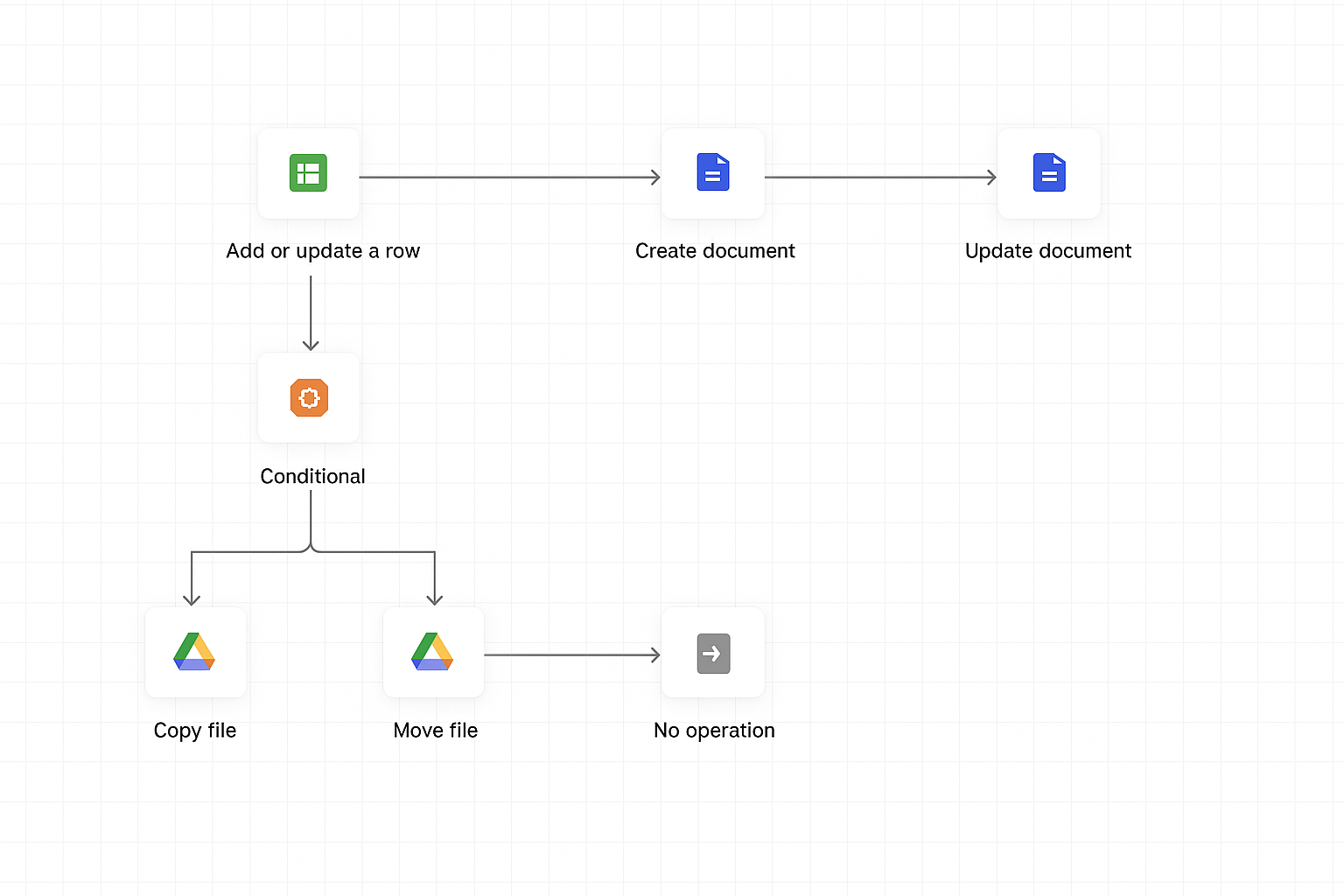This screenshot has width=1344, height=896.
Task: Select the orange Conditional node icon
Action: 309,398
